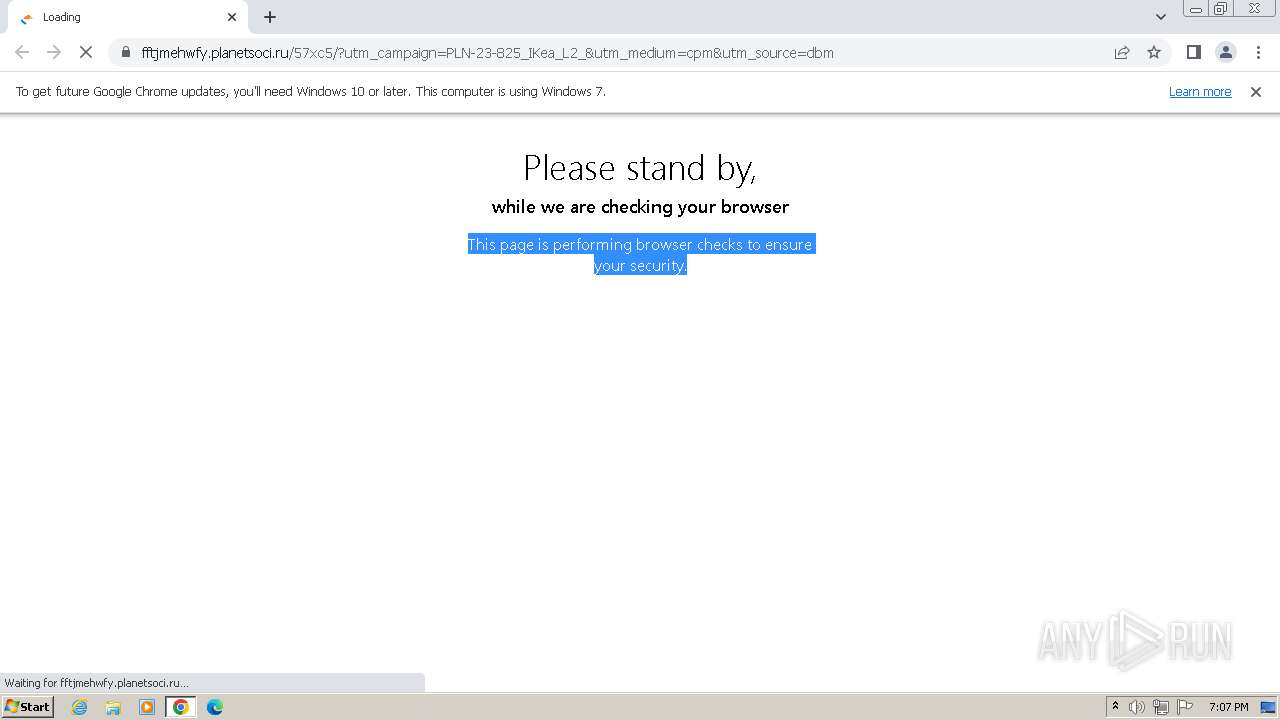The width and height of the screenshot is (1280, 720).
Task: Dismiss the Chrome update notification bar
Action: coord(1256,91)
